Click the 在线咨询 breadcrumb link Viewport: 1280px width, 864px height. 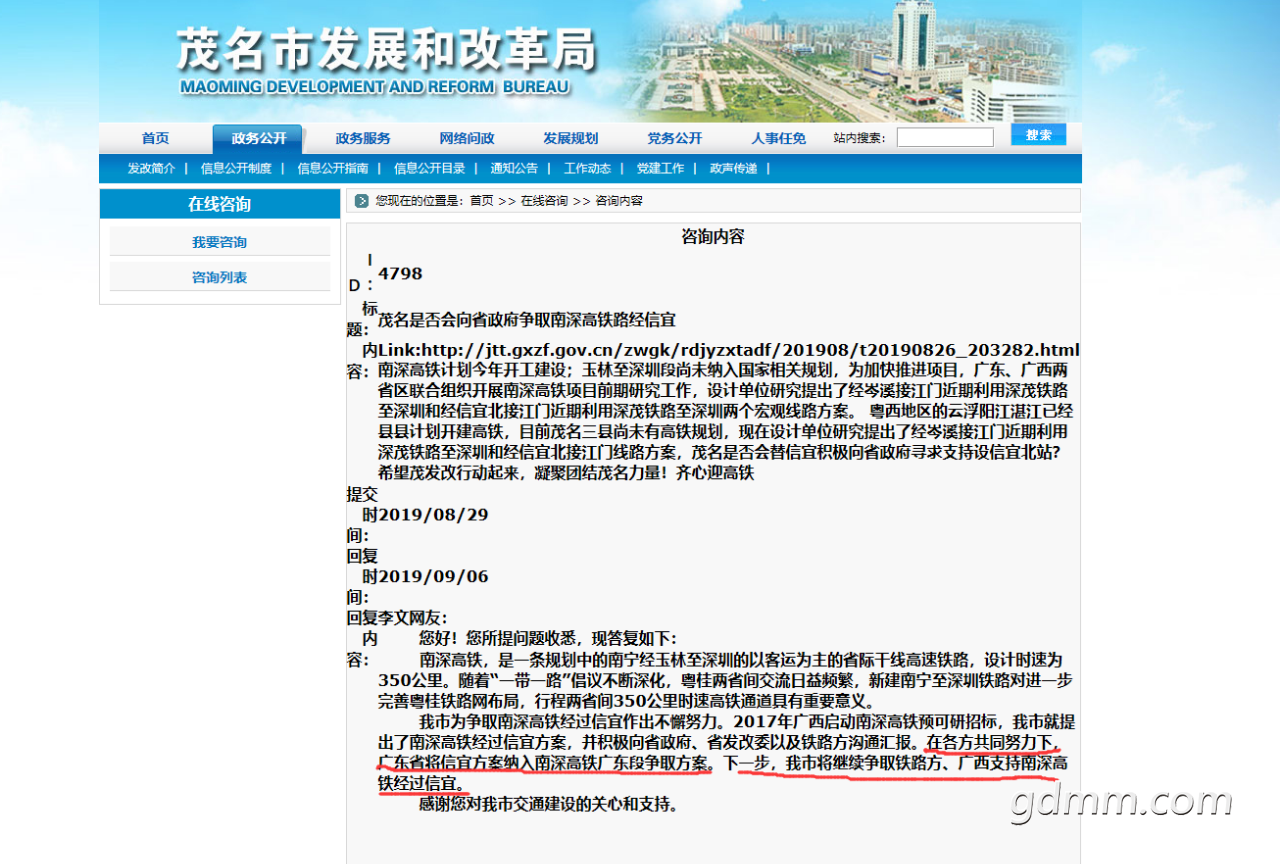[x=544, y=201]
